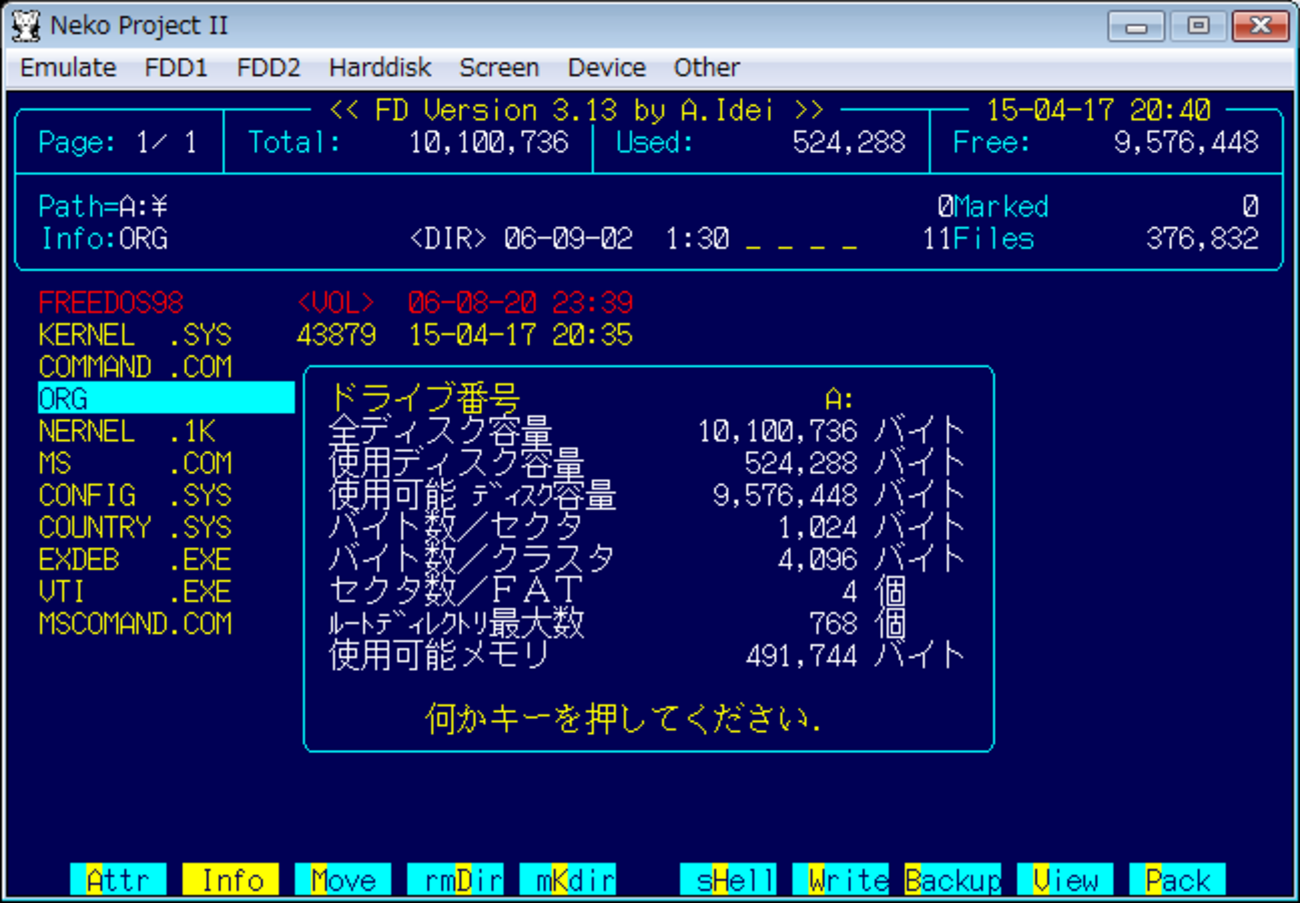Select the KERNEL.SYS file entry
The width and height of the screenshot is (1300, 903).
pos(135,334)
